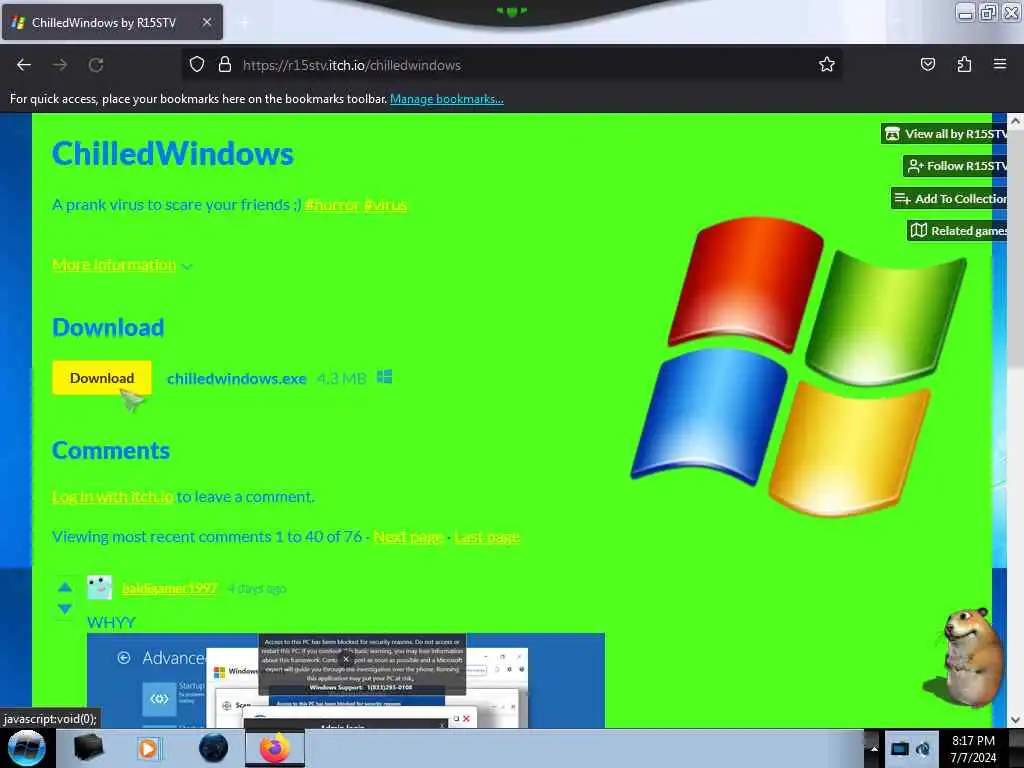1024x768 pixels.
Task: Open the black box taskbar application
Action: [88, 748]
